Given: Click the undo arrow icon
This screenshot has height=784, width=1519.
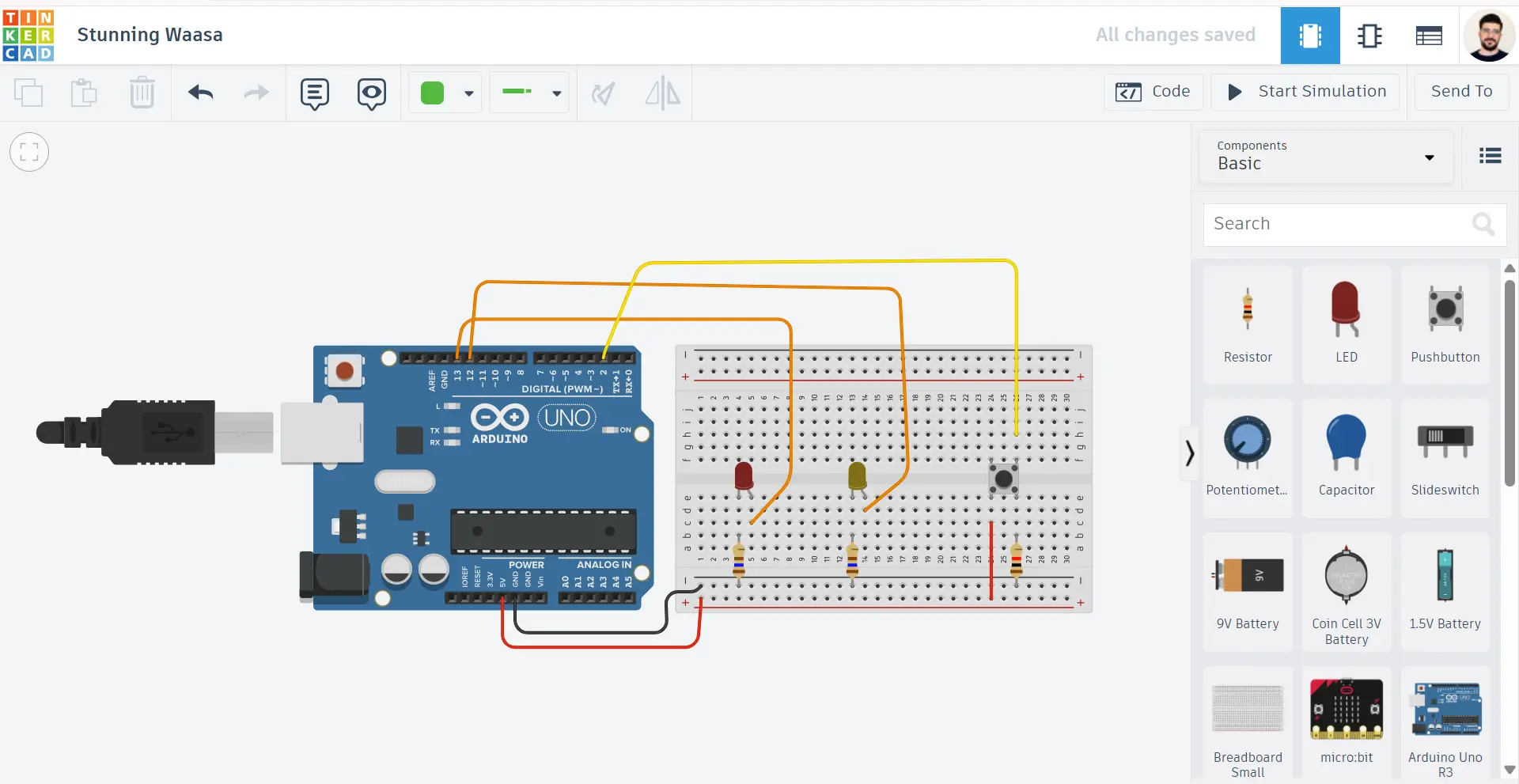Looking at the screenshot, I should pos(201,93).
